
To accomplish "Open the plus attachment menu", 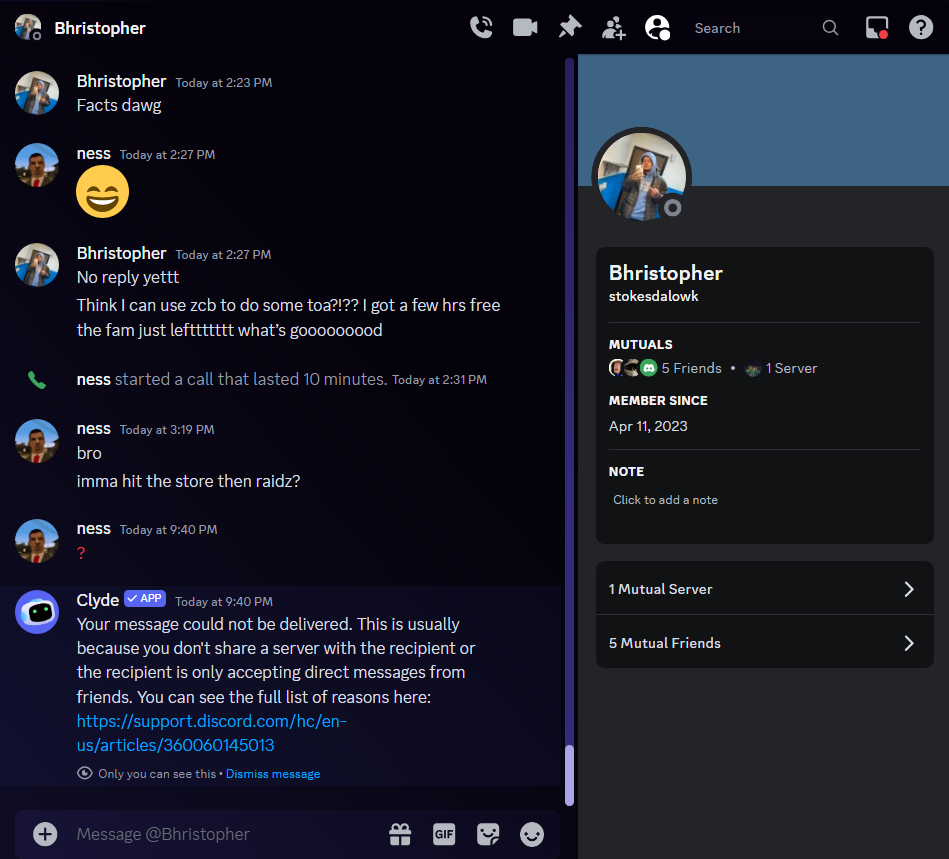I will (45, 834).
